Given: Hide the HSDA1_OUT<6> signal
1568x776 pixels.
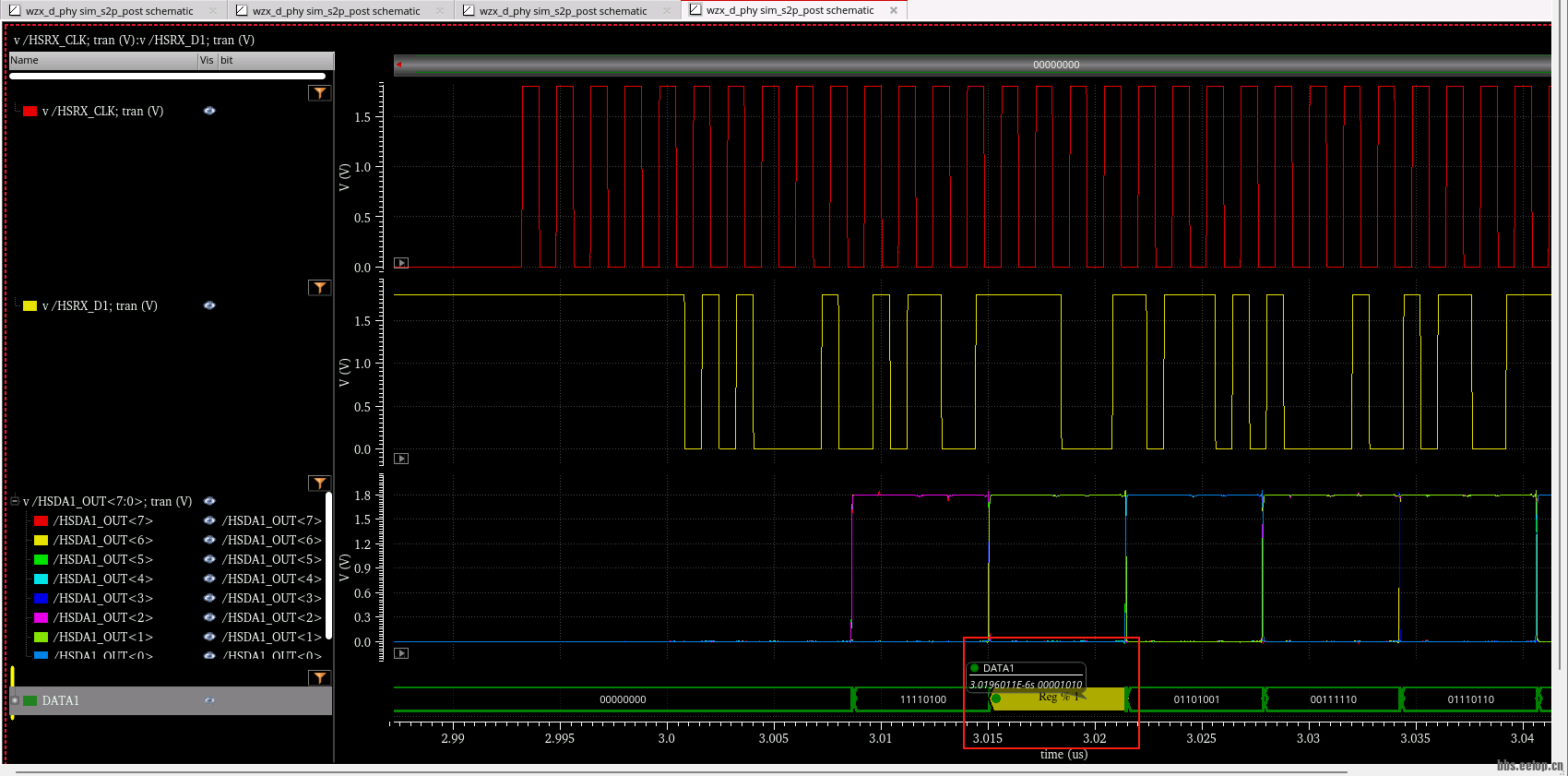Looking at the screenshot, I should point(209,540).
